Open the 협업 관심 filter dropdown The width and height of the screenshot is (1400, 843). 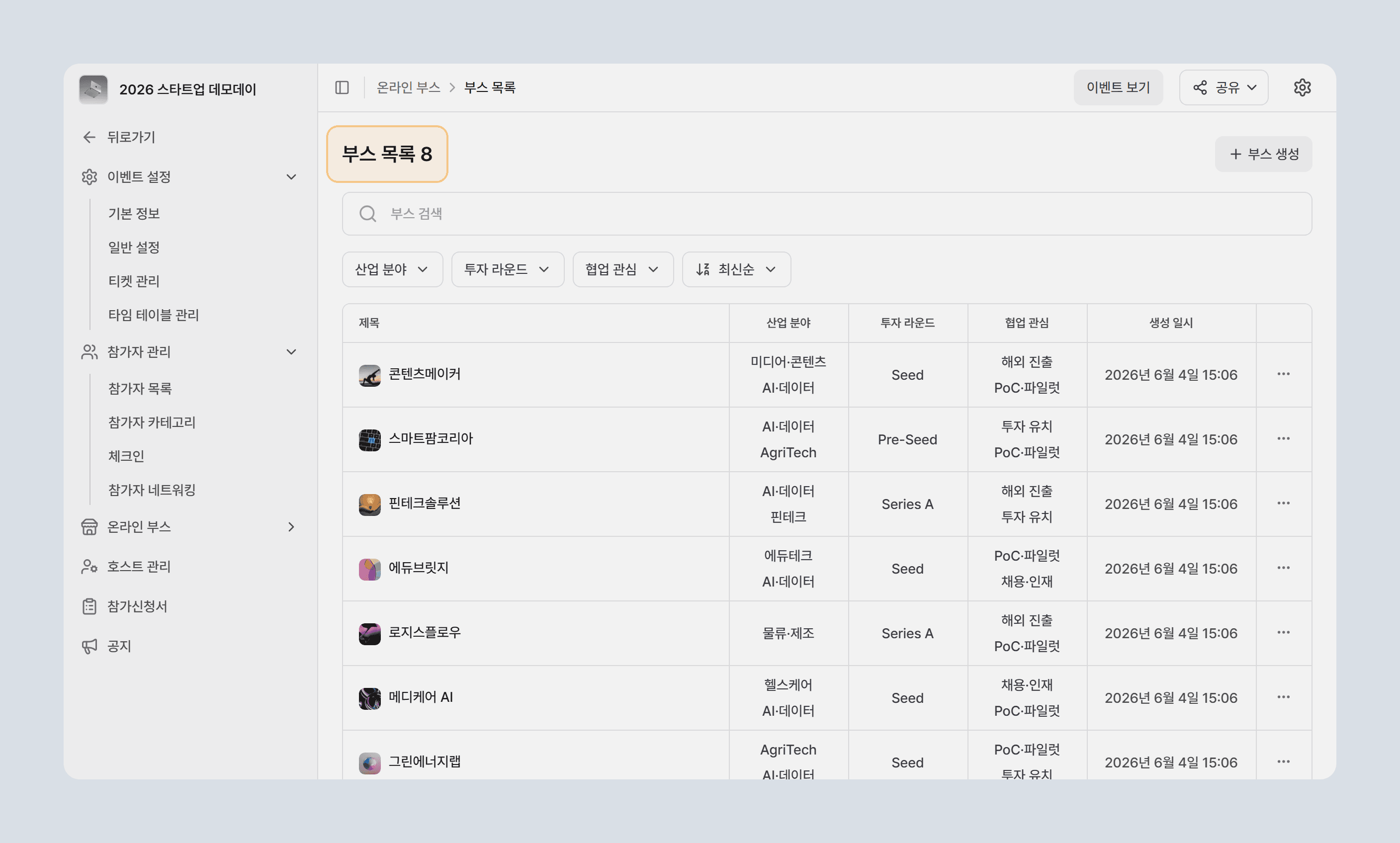623,269
